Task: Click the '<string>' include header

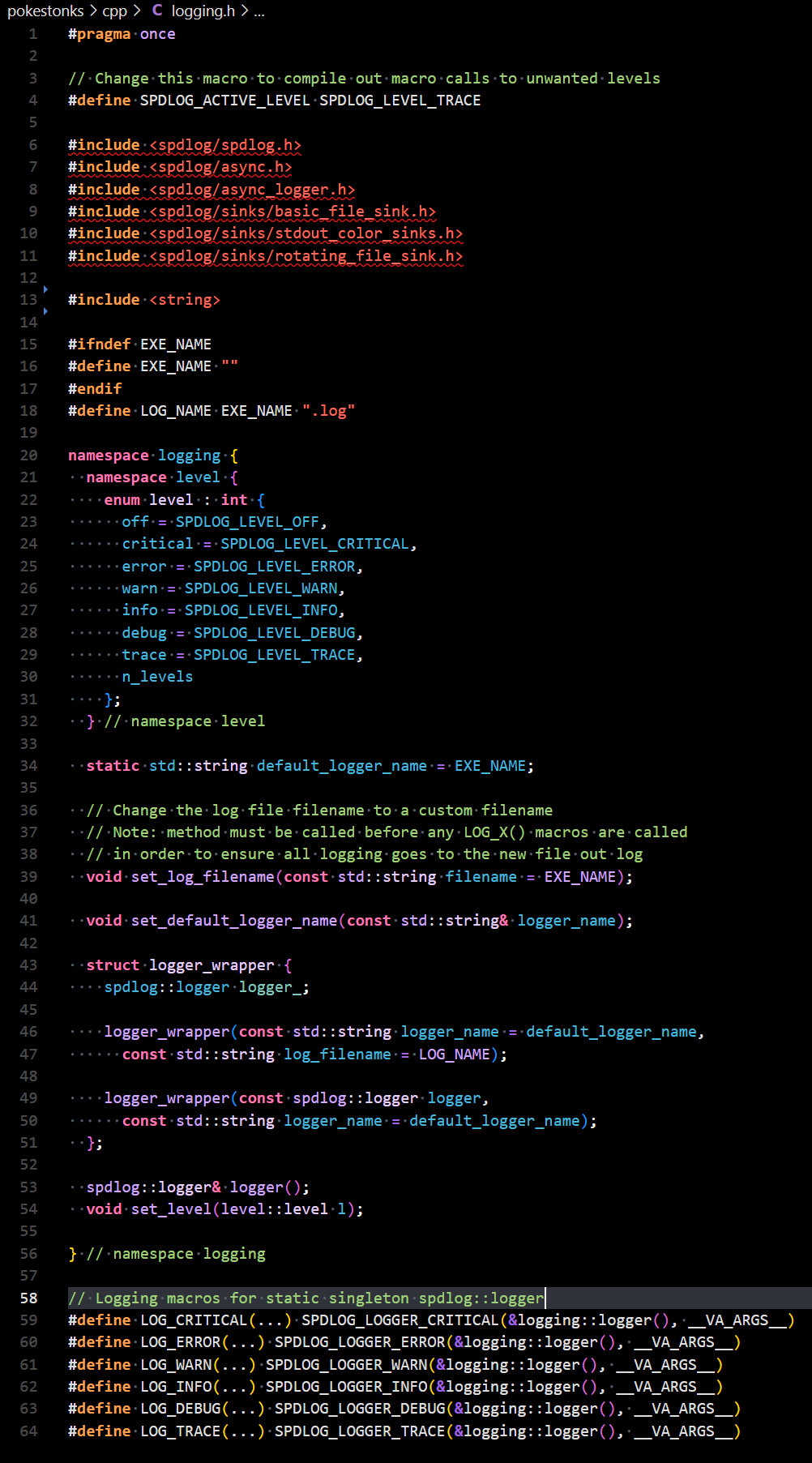Action: 185,300
